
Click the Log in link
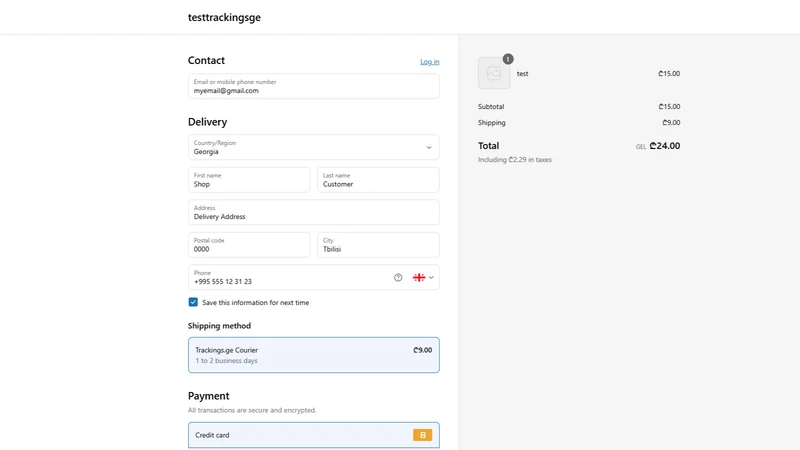tap(430, 62)
